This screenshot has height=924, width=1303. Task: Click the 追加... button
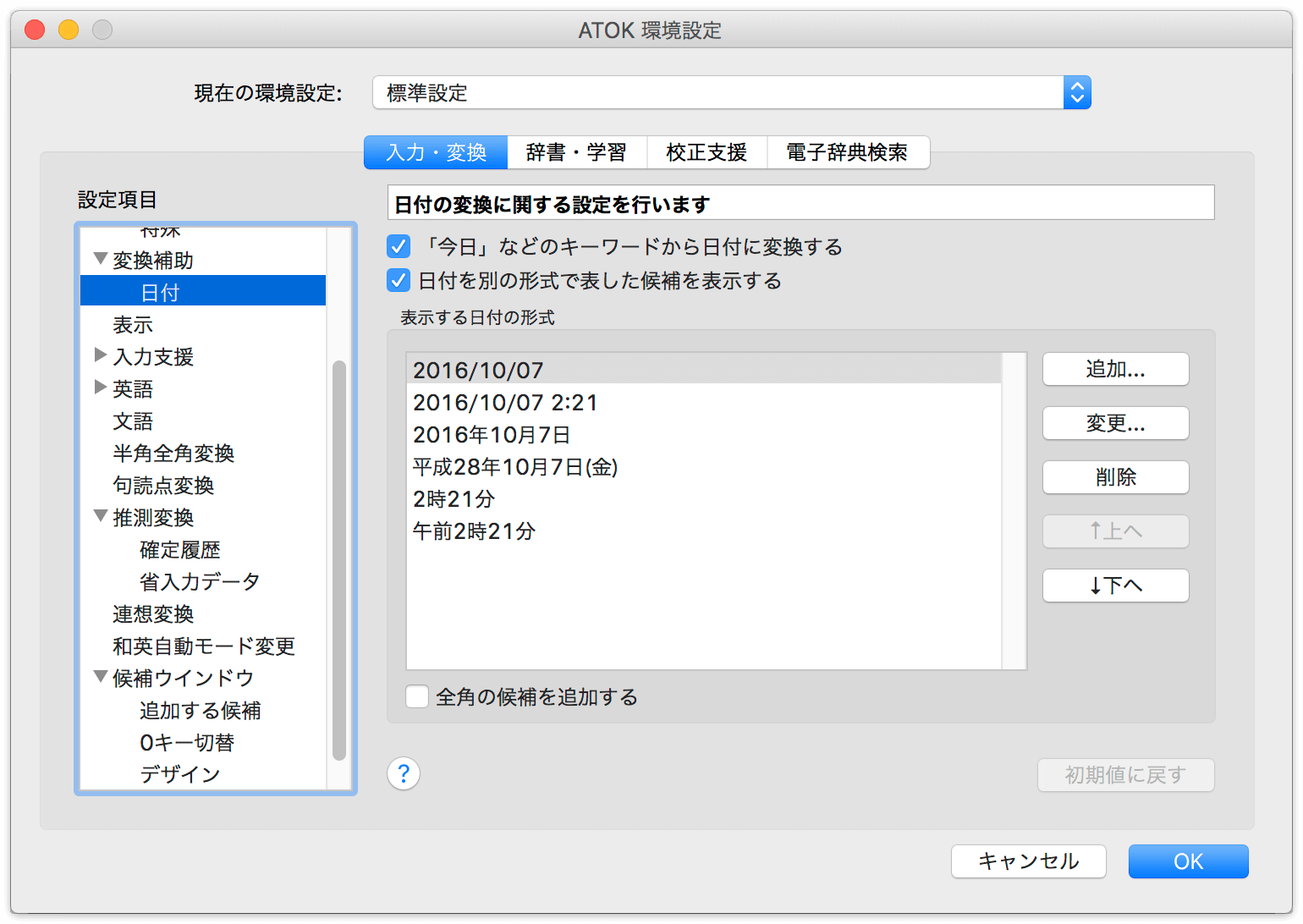1115,369
